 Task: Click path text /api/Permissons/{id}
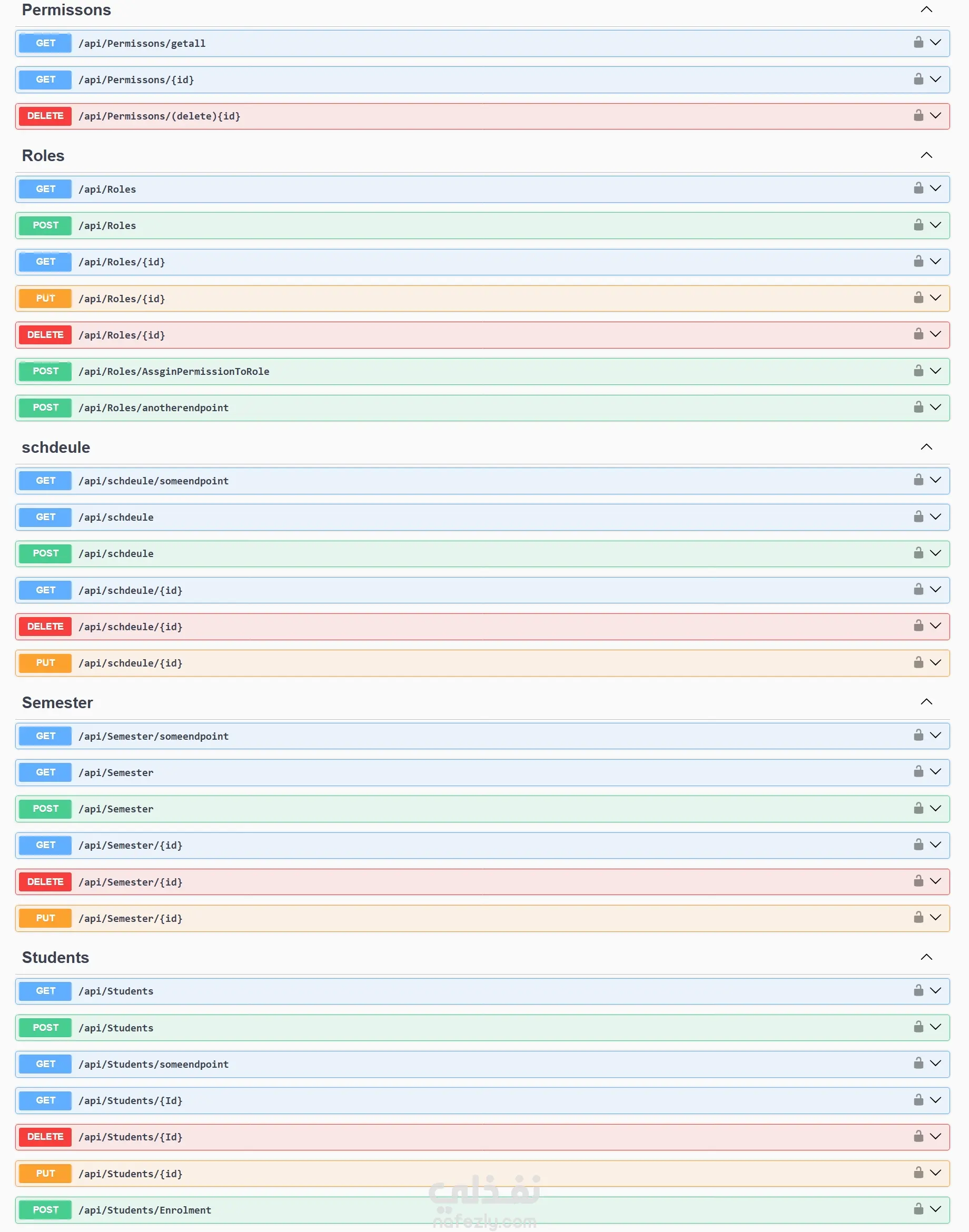(x=136, y=80)
